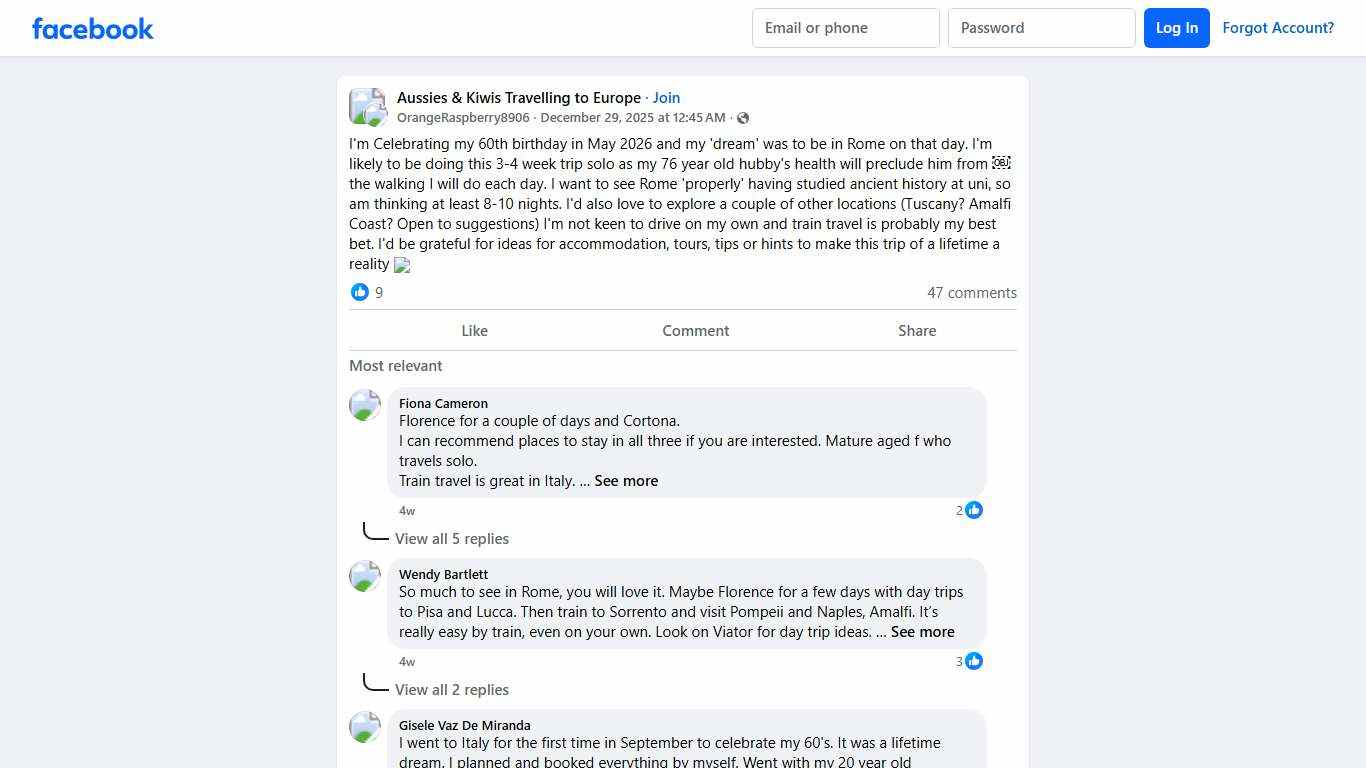Click the like icon on Fiona Cameron's comment
1366x768 pixels.
coord(974,510)
